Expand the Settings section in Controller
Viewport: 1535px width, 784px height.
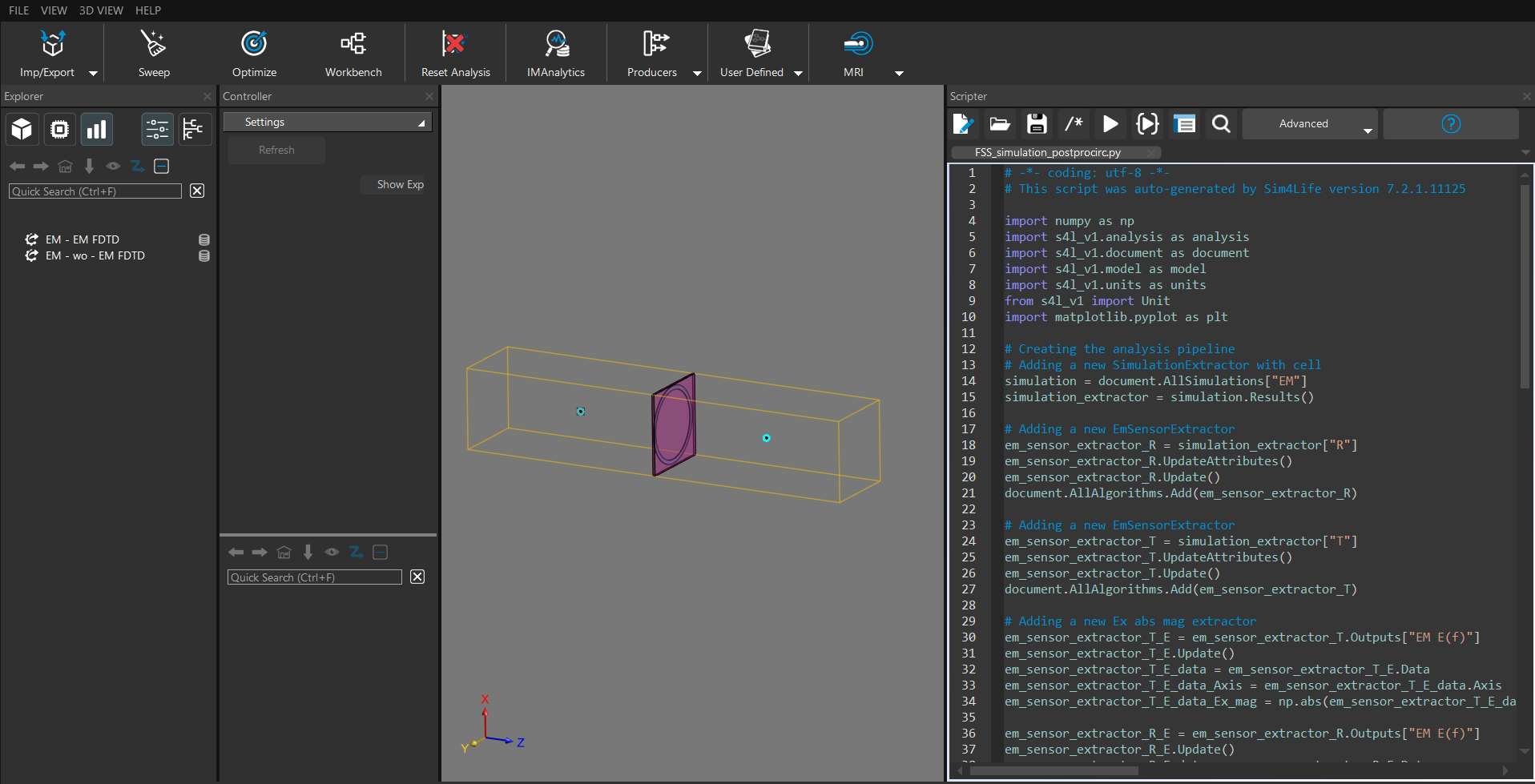[327, 122]
